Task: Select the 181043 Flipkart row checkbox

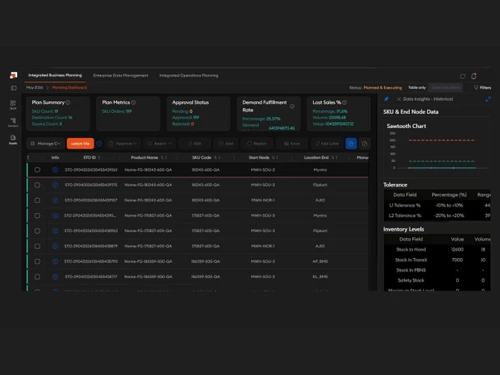Action: pos(37,185)
